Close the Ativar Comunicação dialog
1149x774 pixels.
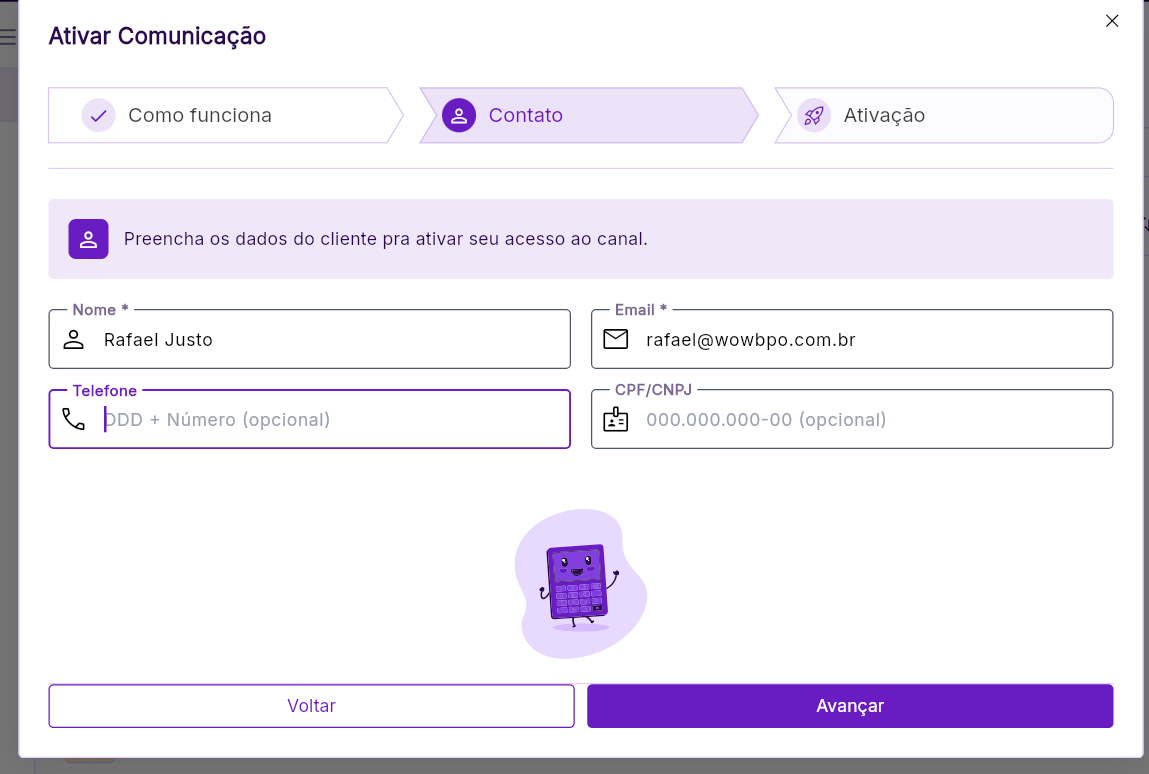pos(1112,21)
